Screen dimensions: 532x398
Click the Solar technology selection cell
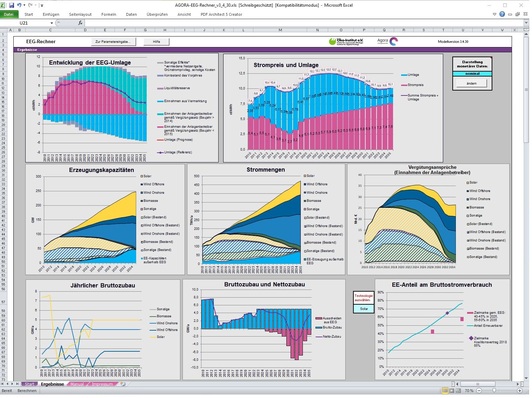click(x=364, y=309)
